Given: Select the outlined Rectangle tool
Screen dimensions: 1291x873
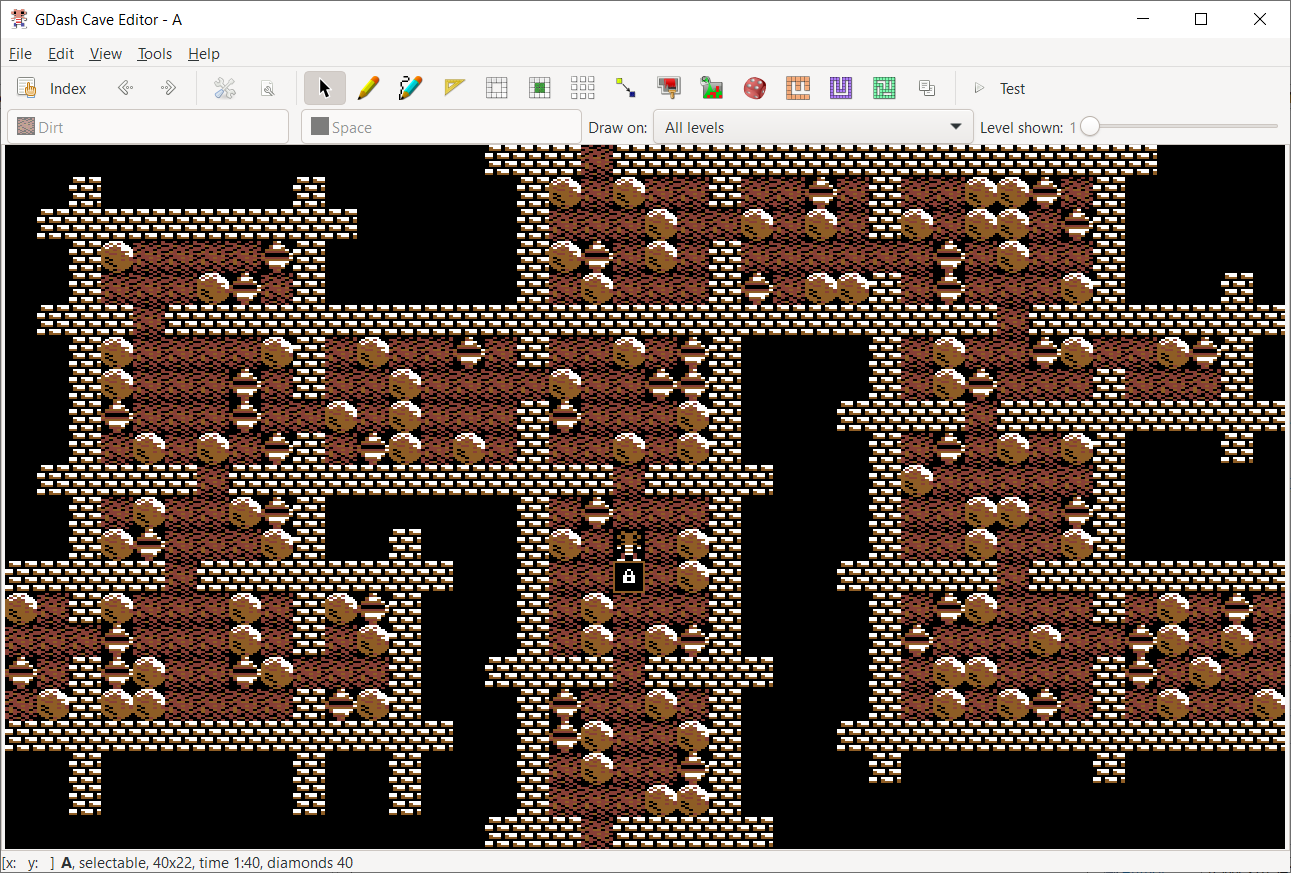Looking at the screenshot, I should pos(497,88).
